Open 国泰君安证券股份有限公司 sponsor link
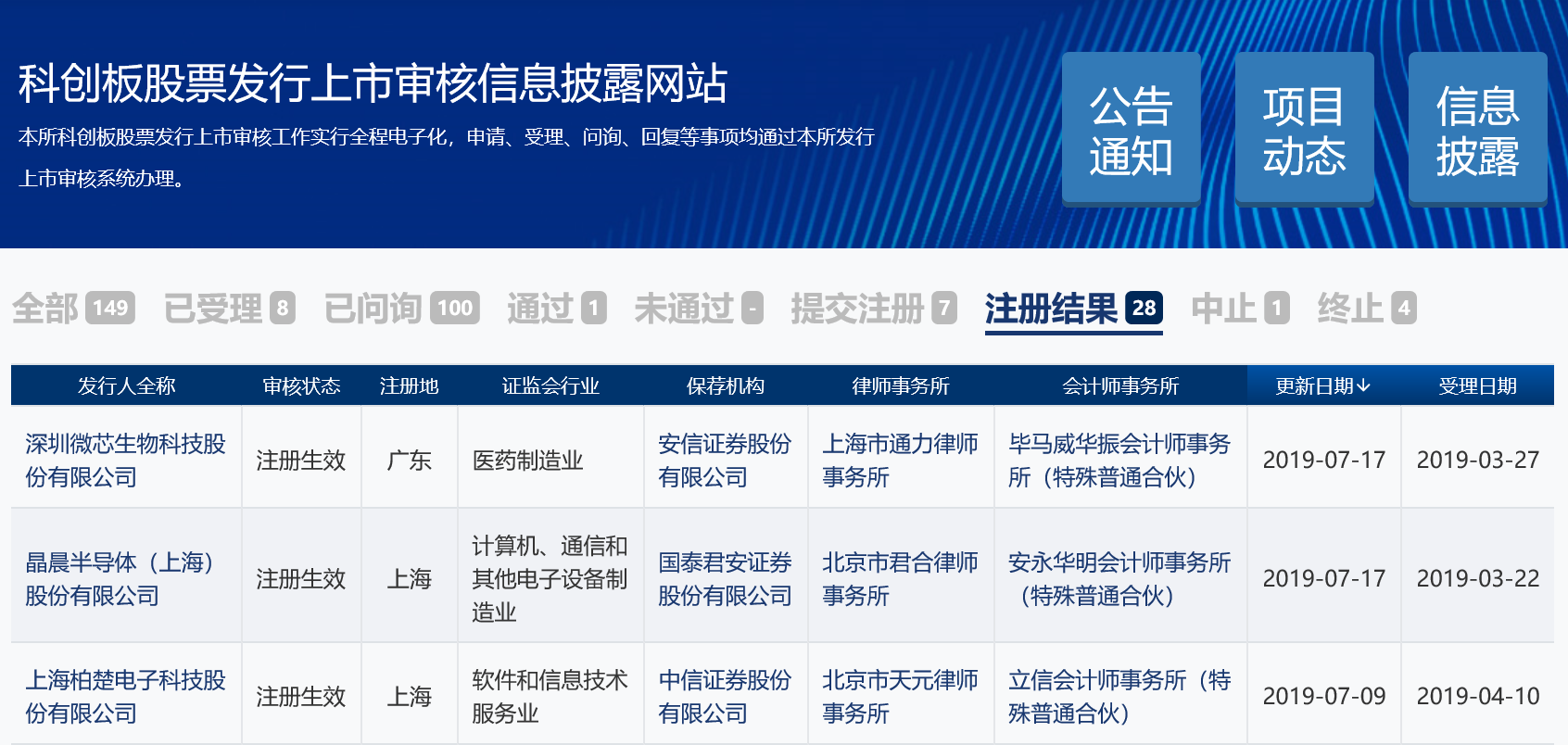This screenshot has height=745, width=1568. (x=725, y=579)
